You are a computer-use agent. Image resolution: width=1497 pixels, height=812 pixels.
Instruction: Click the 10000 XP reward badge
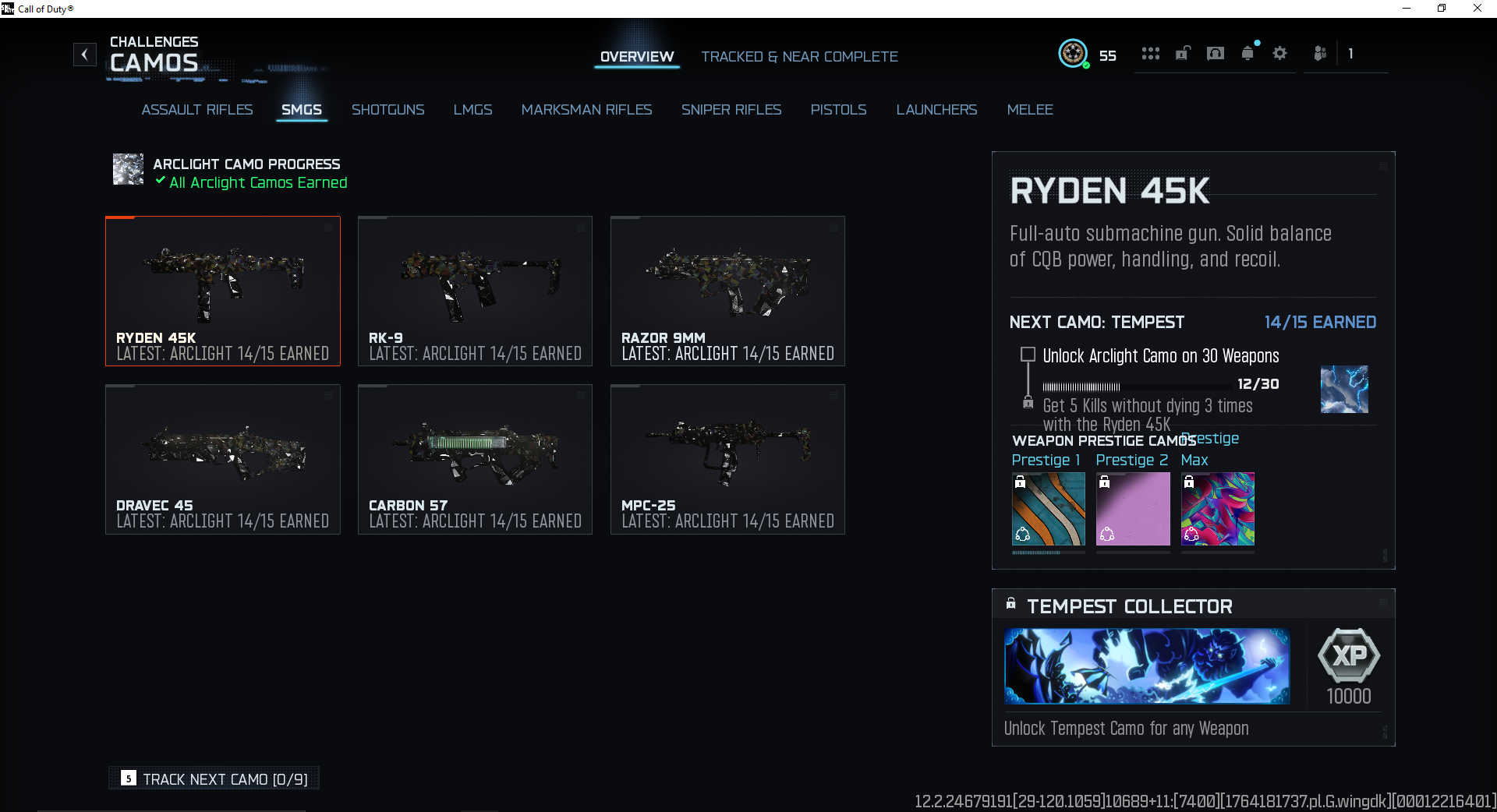coord(1349,667)
